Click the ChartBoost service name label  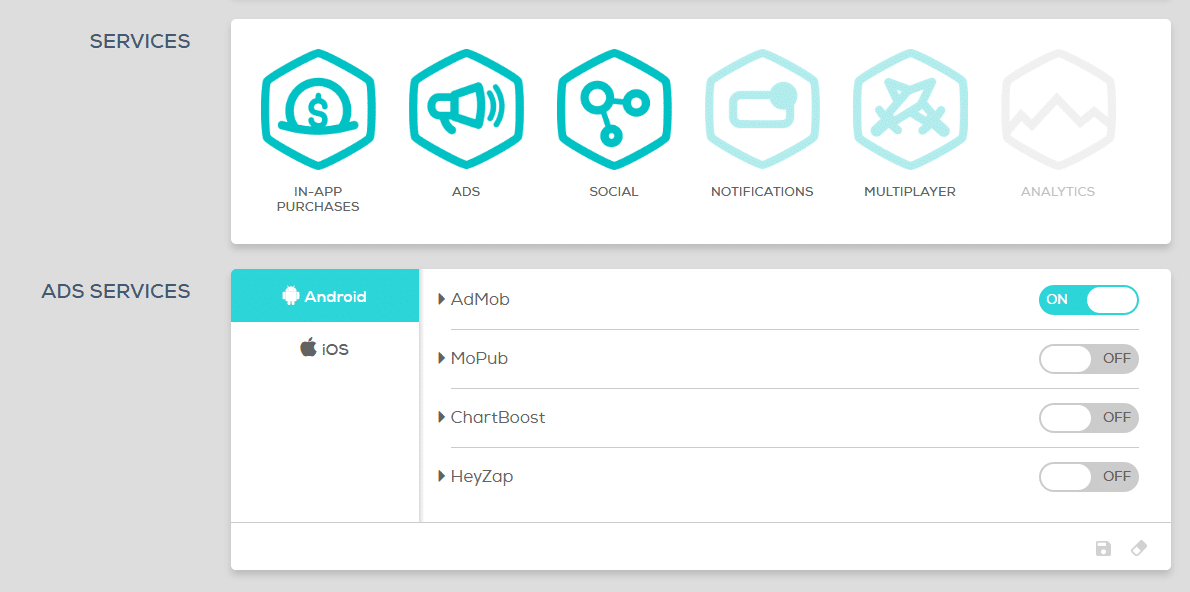498,417
